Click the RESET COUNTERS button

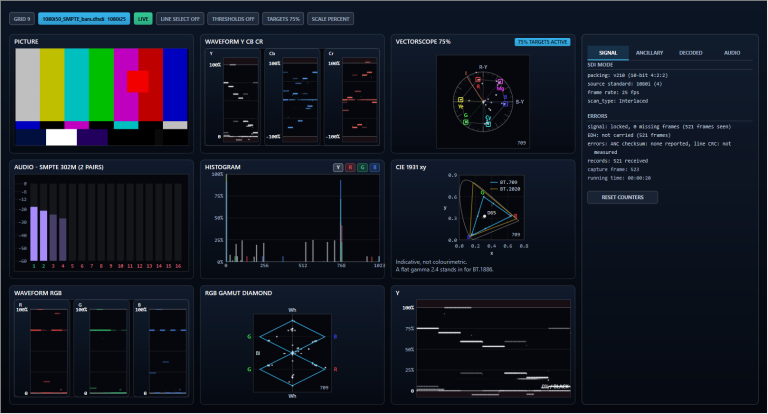coord(623,197)
